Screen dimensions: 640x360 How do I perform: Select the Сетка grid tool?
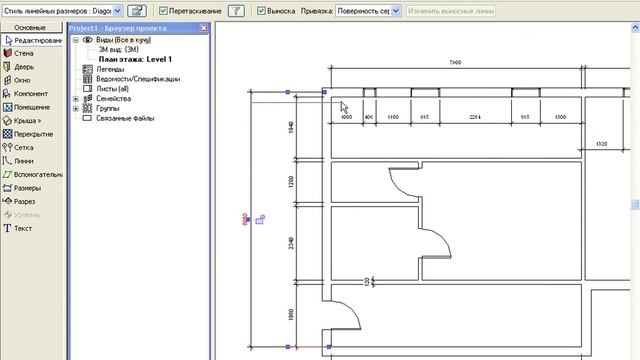pyautogui.click(x=18, y=148)
